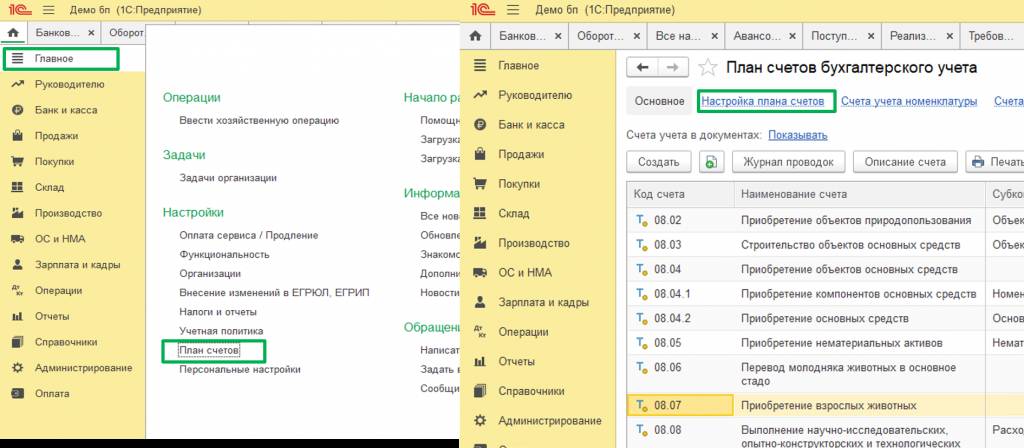Click account icon in the 08.07 row

642,406
